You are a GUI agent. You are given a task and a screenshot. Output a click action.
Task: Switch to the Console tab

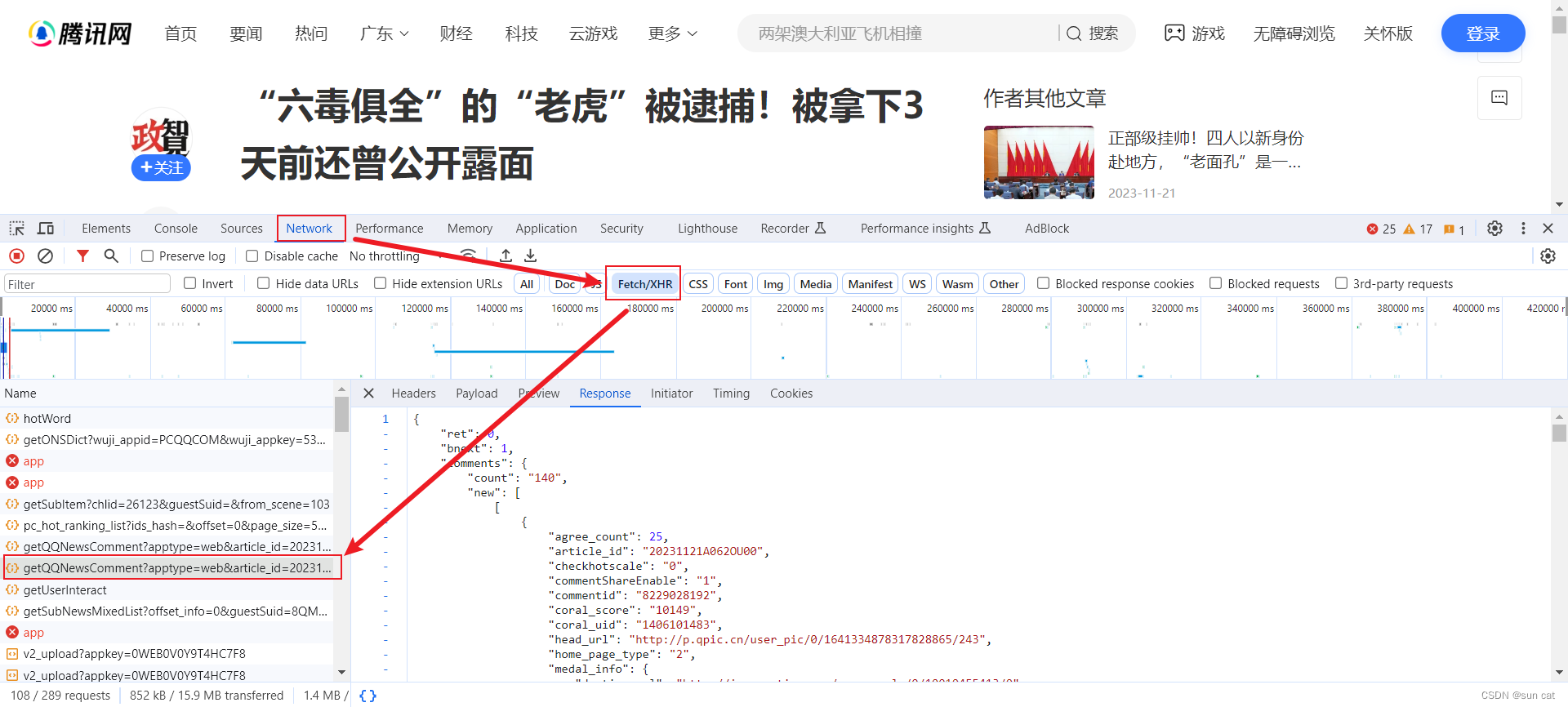tap(176, 229)
